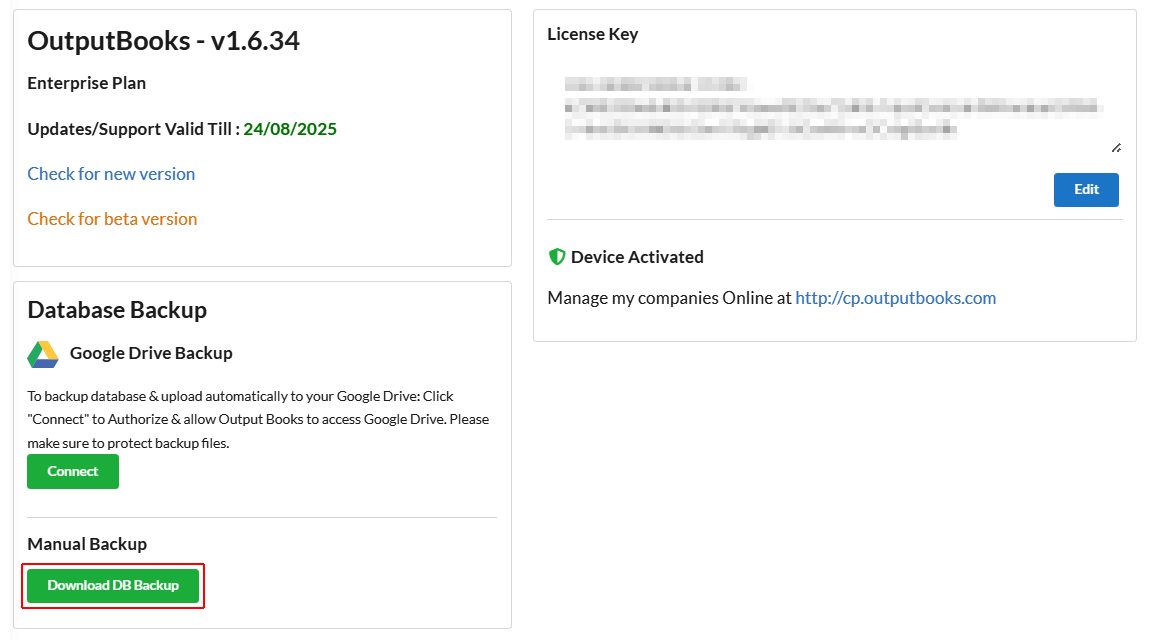Edit the license key with the Edit button
The width and height of the screenshot is (1158, 640).
[x=1086, y=190]
